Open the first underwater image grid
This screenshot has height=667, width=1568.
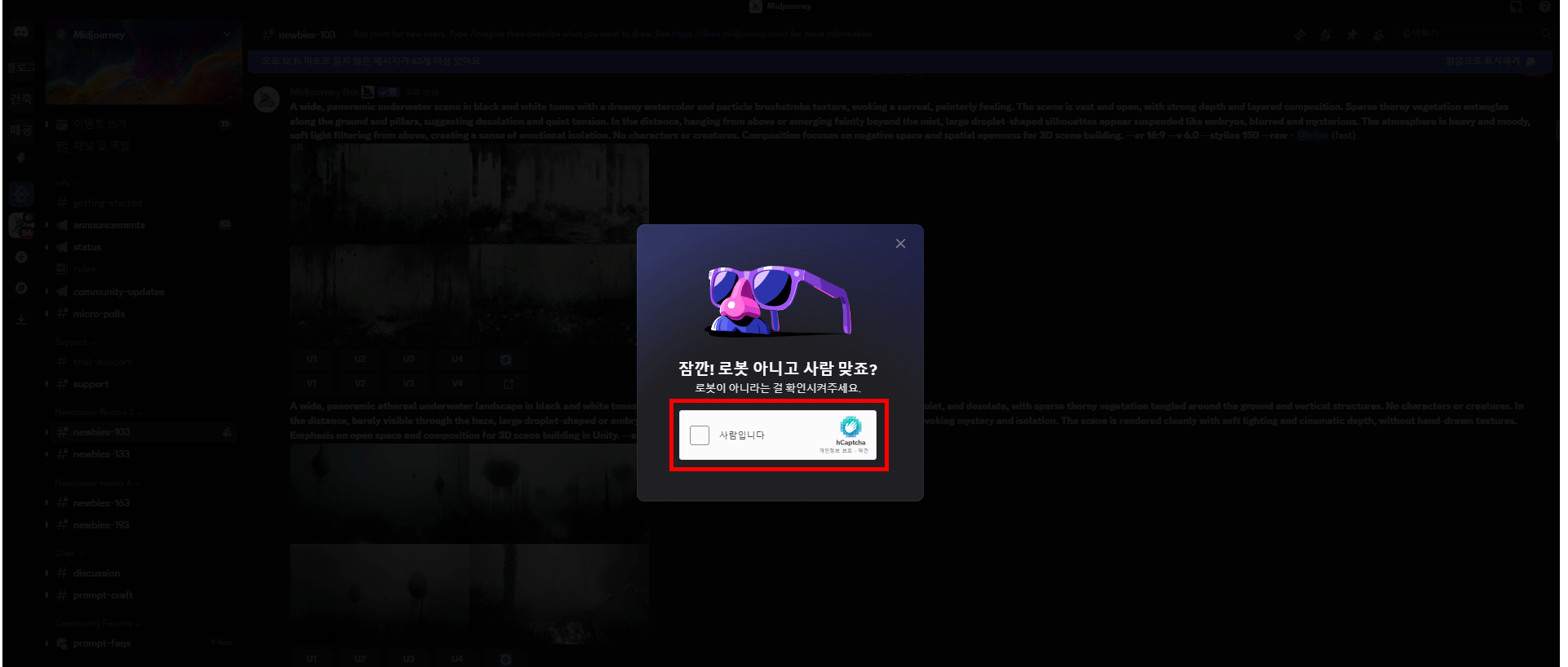(470, 244)
